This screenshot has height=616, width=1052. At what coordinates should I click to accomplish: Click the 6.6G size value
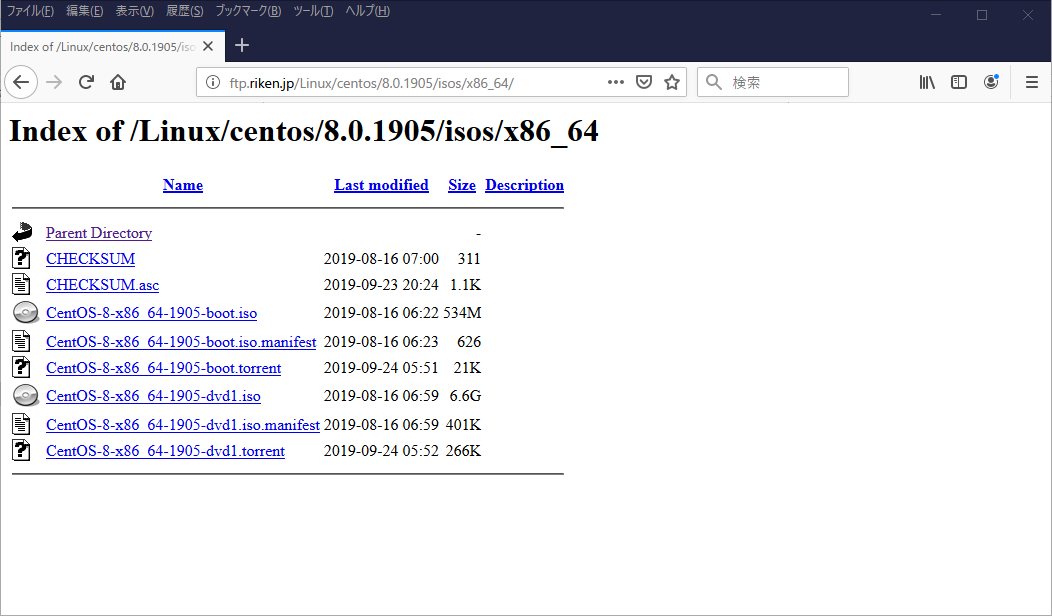point(465,396)
